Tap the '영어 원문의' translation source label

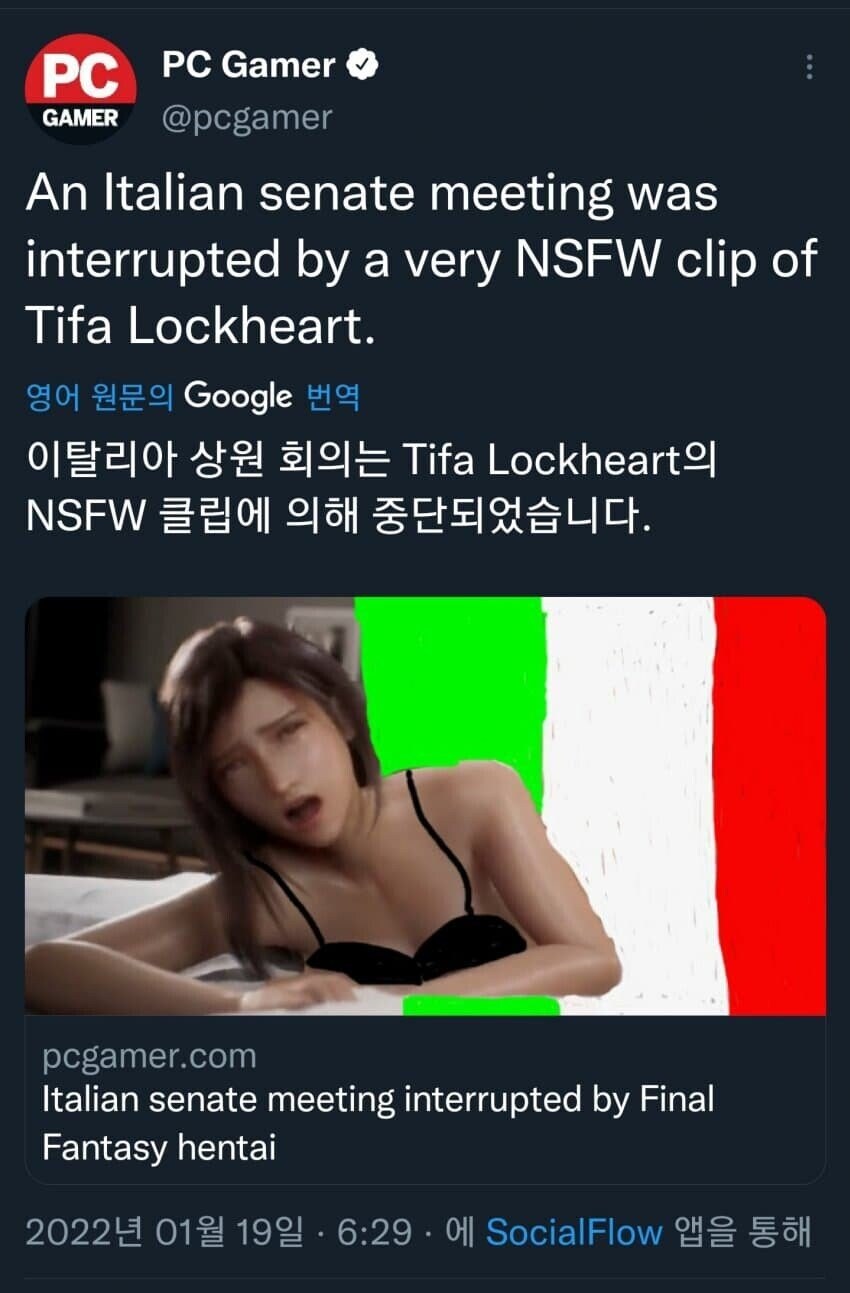[x=100, y=398]
